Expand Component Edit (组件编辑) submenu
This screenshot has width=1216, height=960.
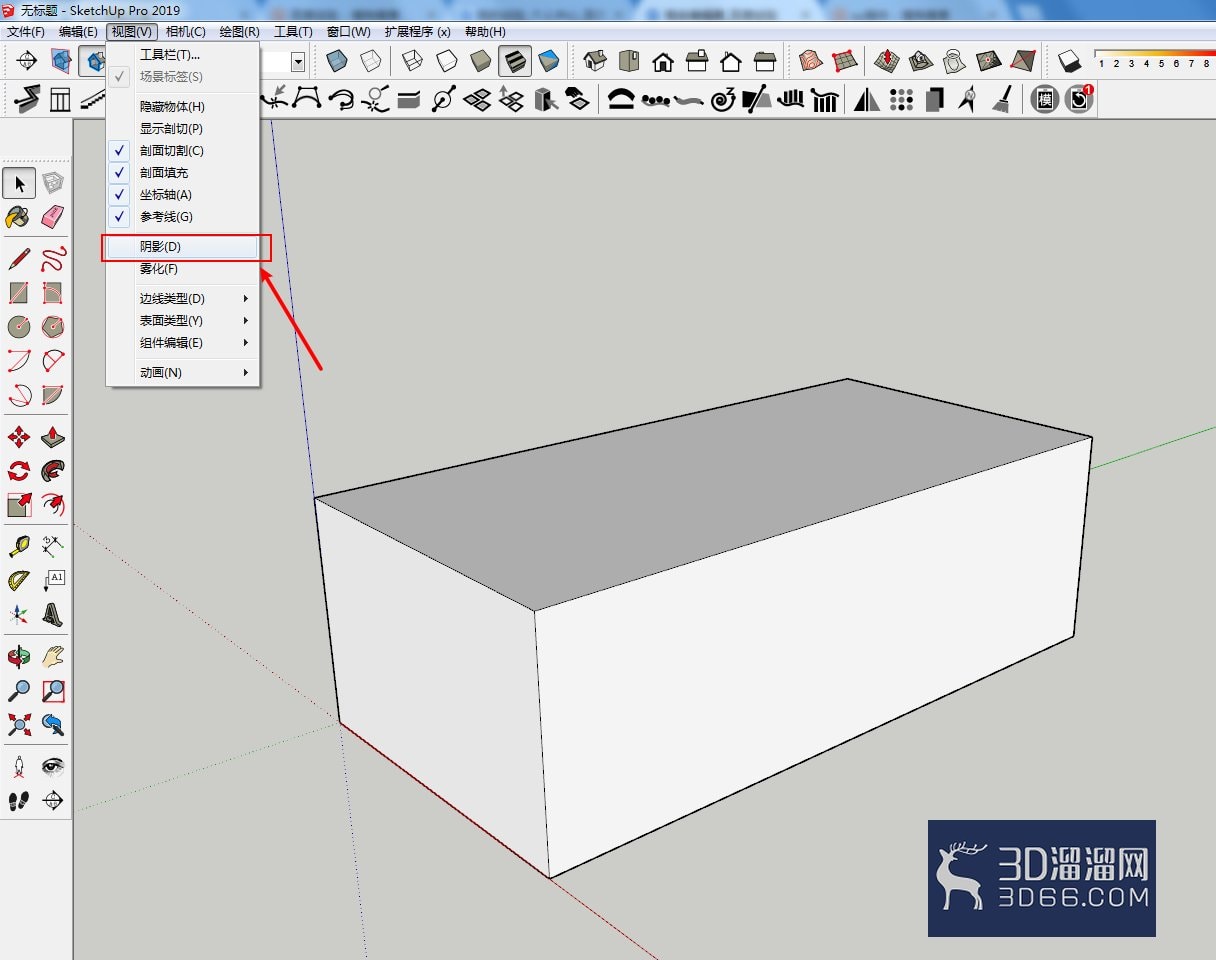(x=183, y=343)
